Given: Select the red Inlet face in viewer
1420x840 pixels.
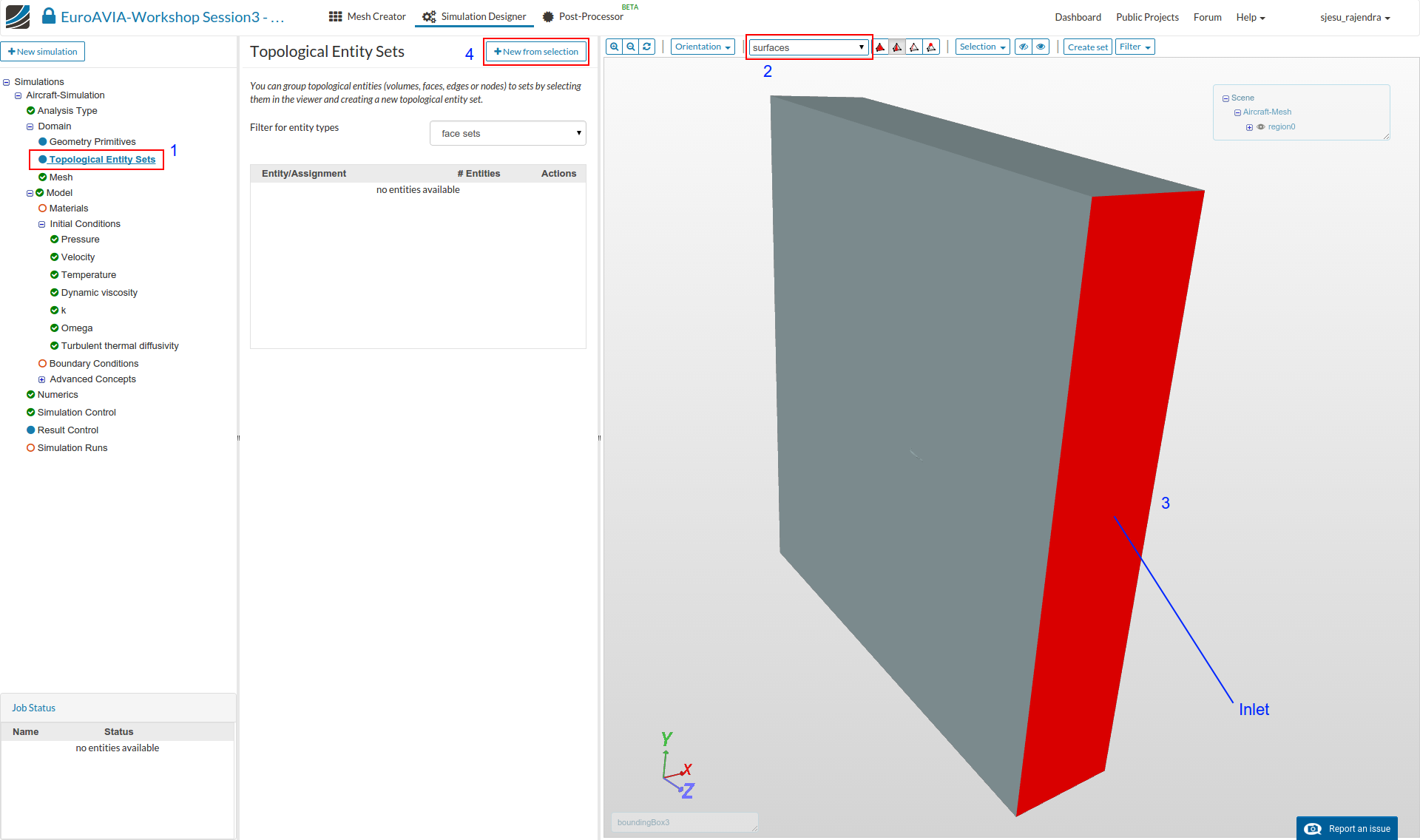Looking at the screenshot, I should [1109, 503].
